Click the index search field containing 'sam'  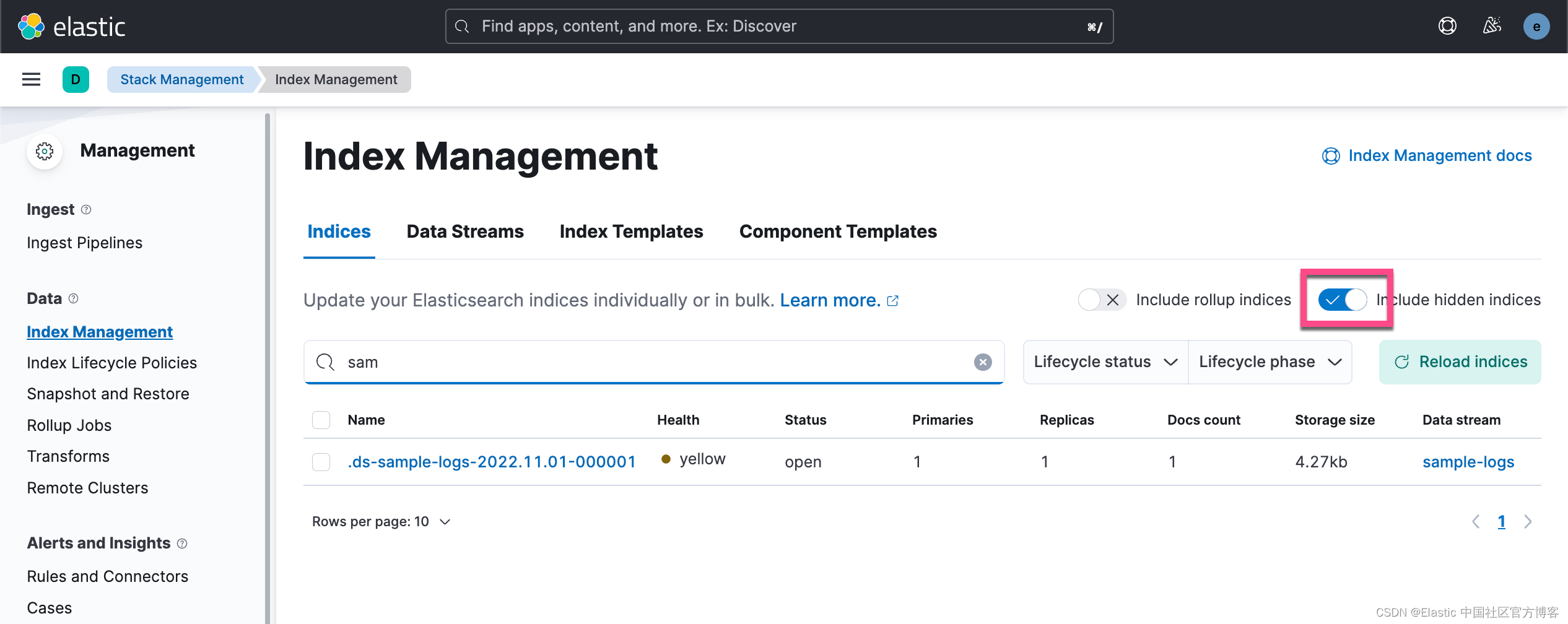click(x=654, y=362)
